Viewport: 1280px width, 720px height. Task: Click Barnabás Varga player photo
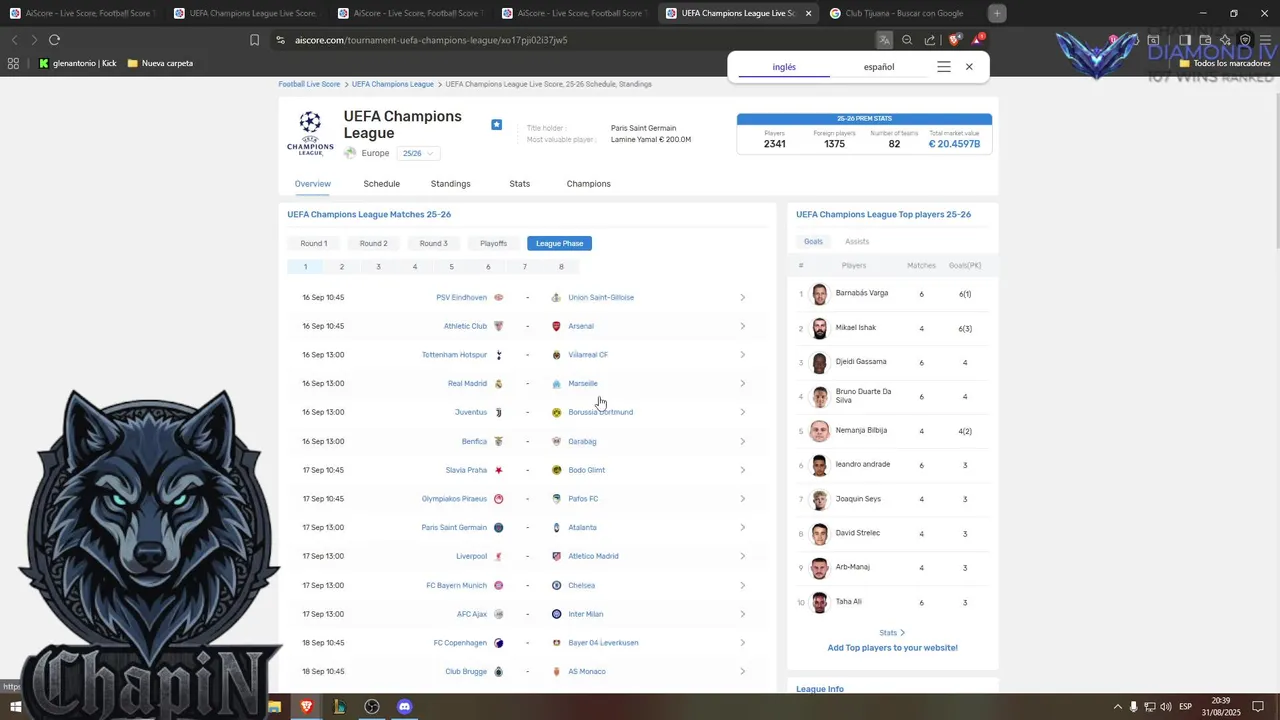(820, 294)
